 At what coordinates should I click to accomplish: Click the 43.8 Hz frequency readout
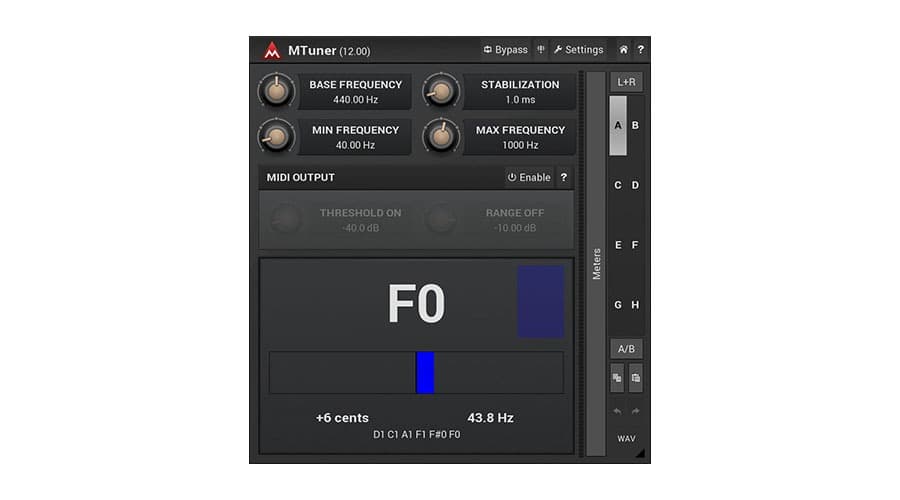pos(490,418)
